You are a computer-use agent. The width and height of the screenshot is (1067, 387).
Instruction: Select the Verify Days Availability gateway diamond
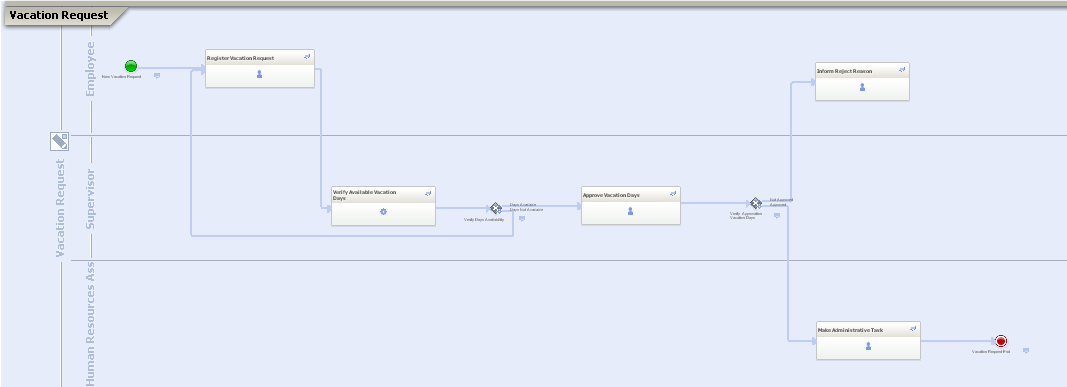click(x=496, y=208)
